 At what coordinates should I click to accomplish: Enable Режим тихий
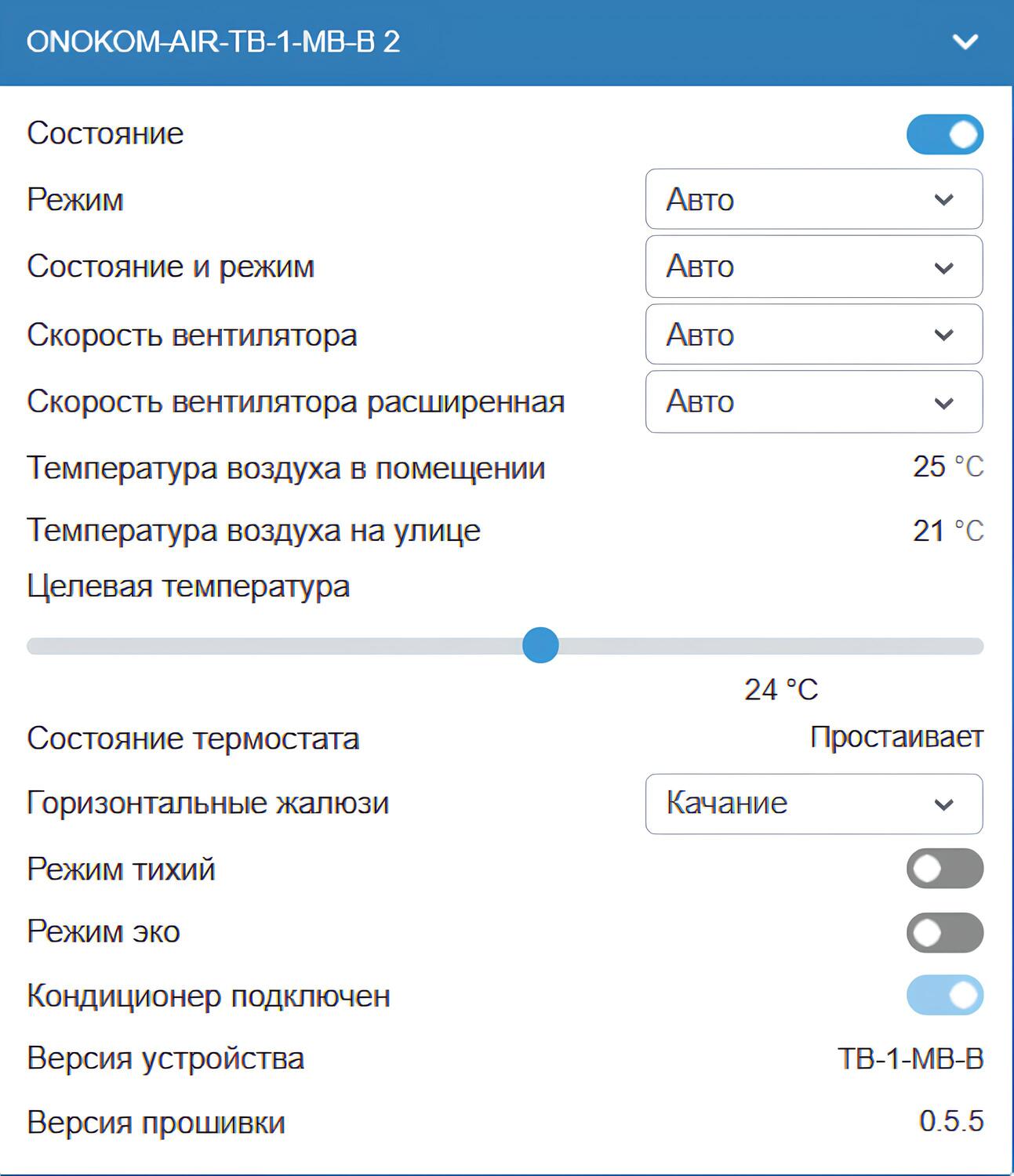tap(944, 869)
